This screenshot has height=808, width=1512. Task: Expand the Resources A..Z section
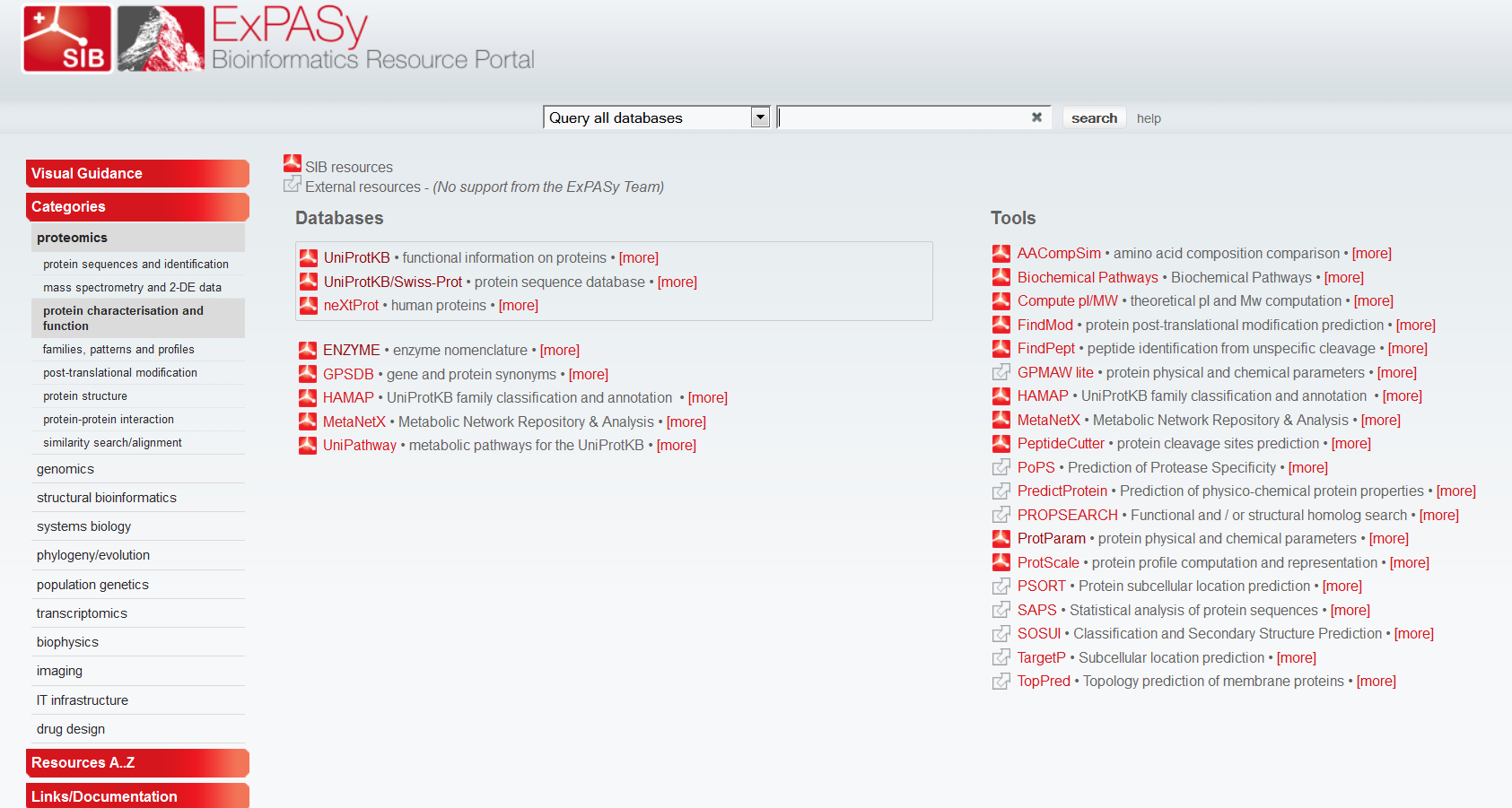[137, 762]
